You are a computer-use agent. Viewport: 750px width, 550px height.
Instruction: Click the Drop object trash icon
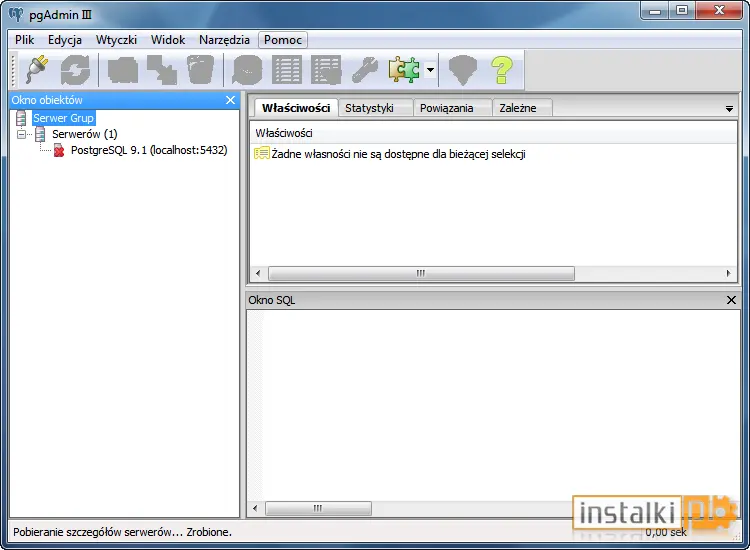200,70
